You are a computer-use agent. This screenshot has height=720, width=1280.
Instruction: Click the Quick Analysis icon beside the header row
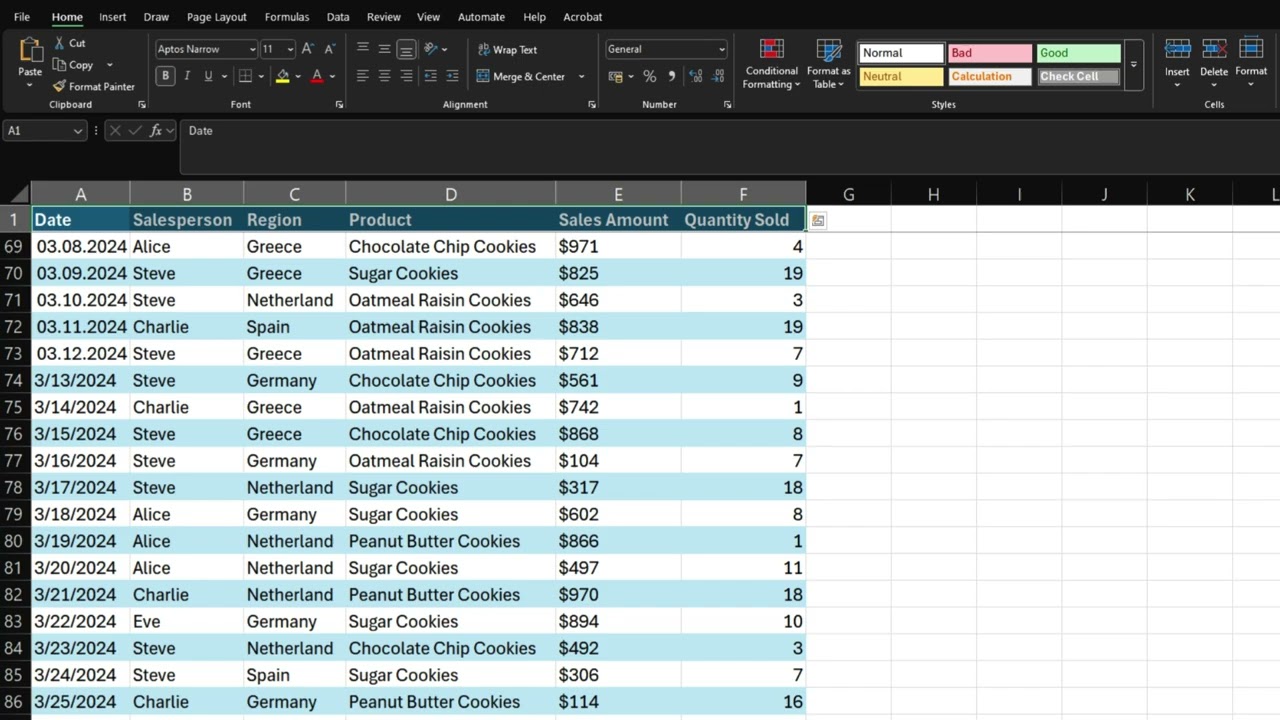pos(818,221)
